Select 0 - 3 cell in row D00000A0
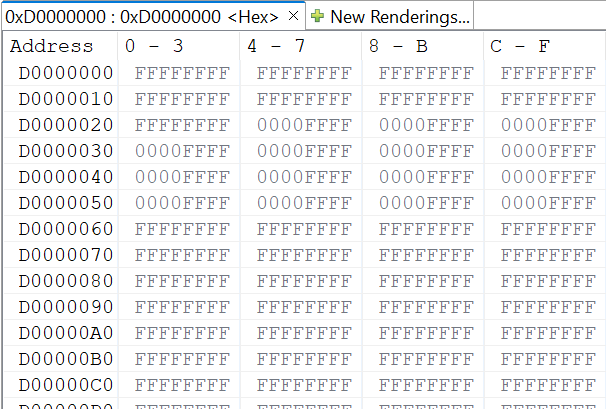Screen dimensions: 606x409 182,333
